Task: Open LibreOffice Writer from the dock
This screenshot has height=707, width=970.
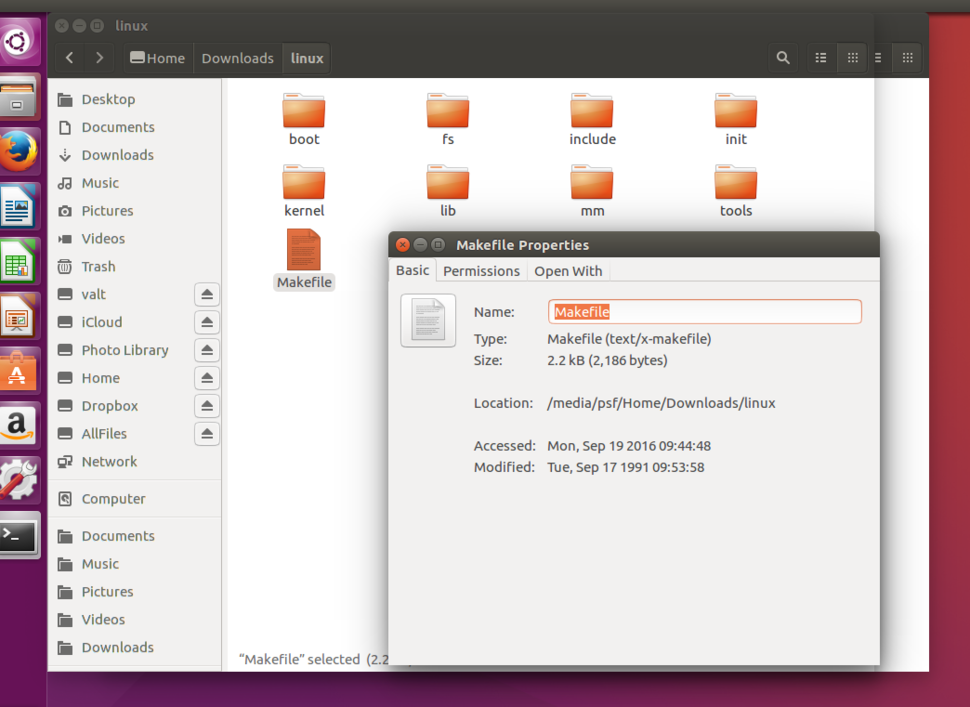Action: (x=19, y=206)
